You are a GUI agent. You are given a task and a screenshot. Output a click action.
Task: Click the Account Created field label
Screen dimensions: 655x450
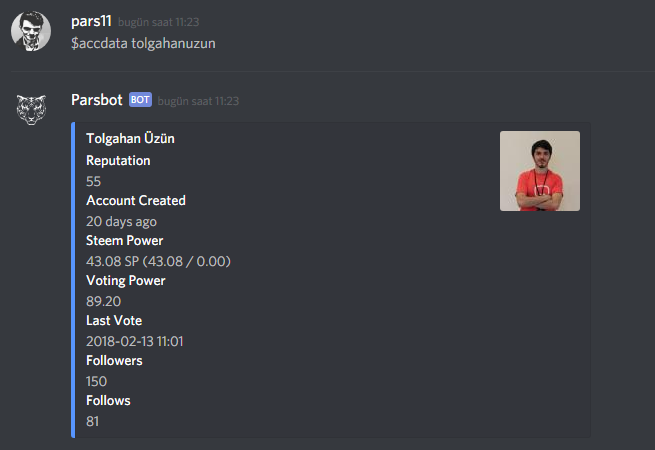coord(136,201)
